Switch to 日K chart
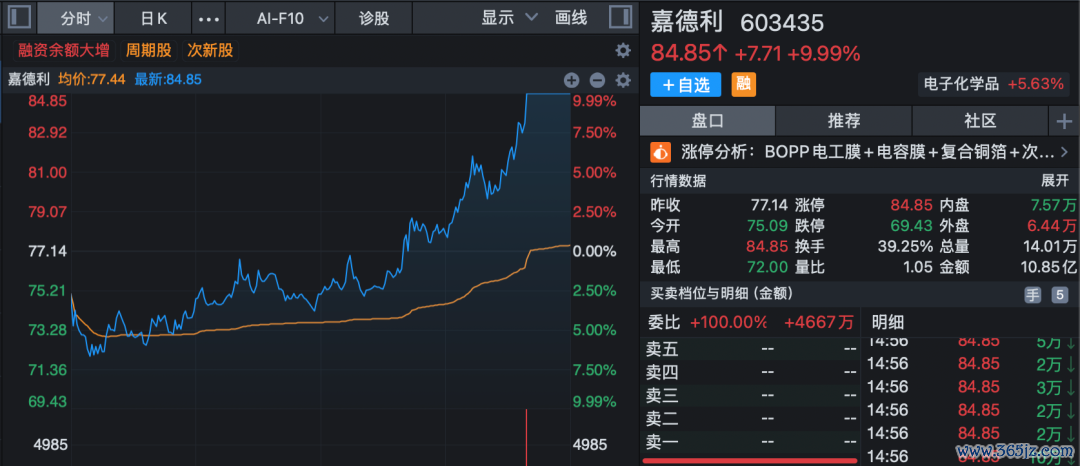Viewport: 1080px width, 466px height. tap(153, 18)
